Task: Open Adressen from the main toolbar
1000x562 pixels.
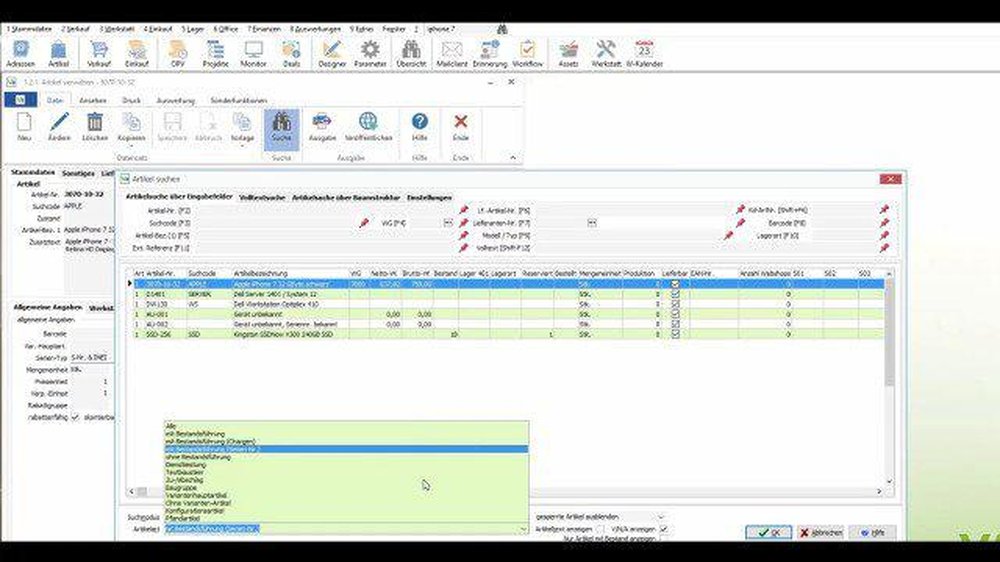Action: click(x=20, y=54)
